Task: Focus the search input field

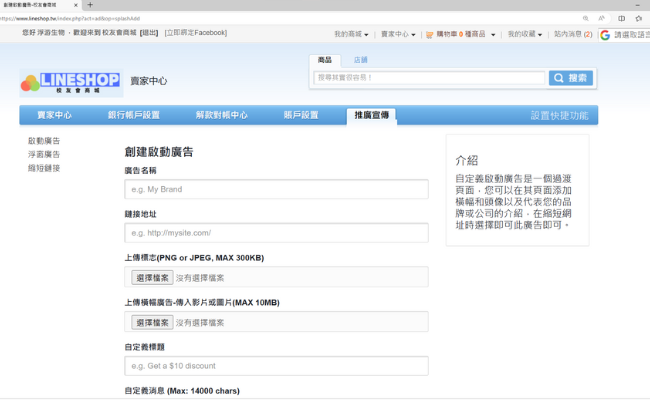Action: click(429, 78)
